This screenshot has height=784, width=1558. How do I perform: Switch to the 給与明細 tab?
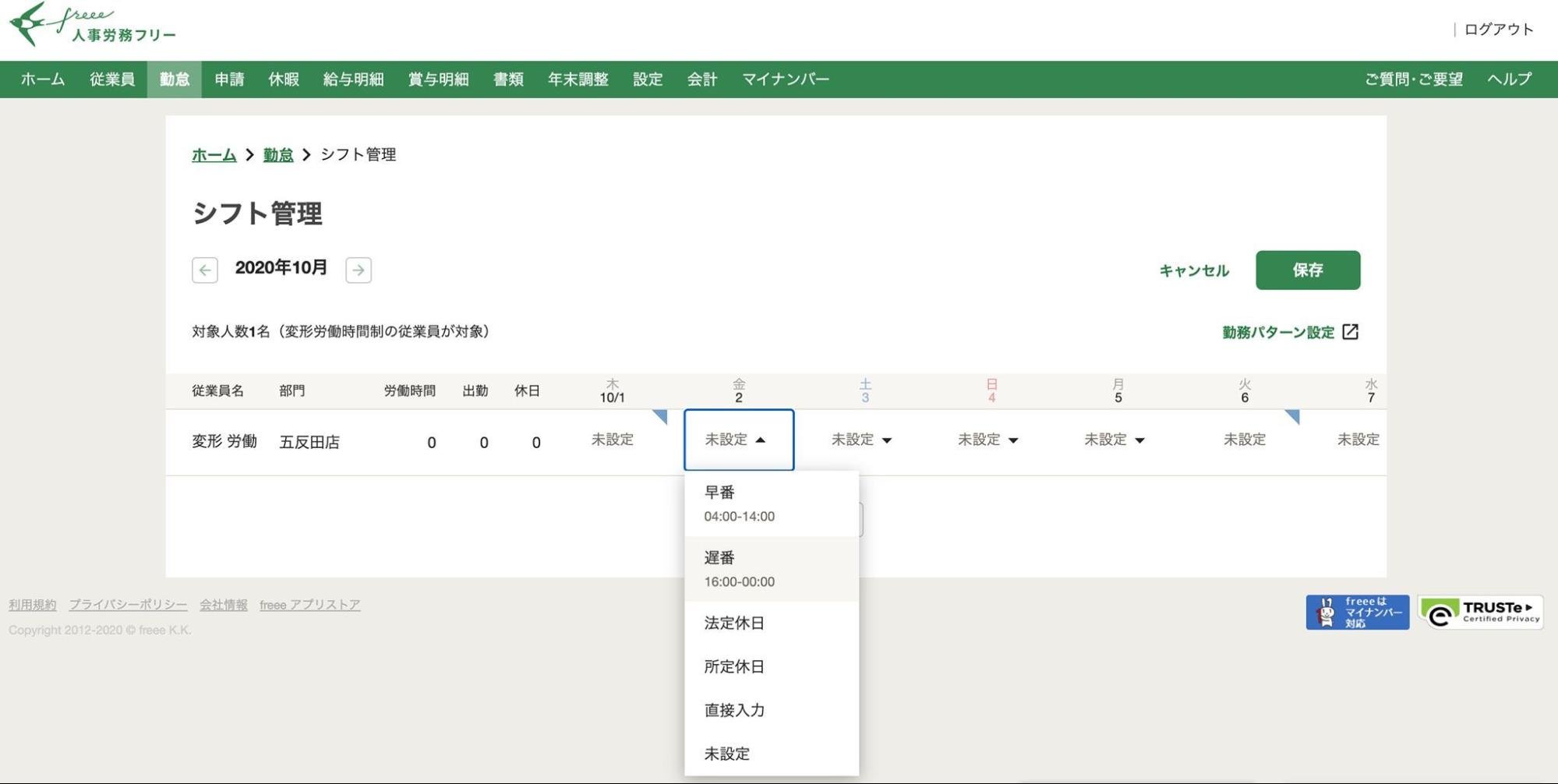[x=352, y=79]
